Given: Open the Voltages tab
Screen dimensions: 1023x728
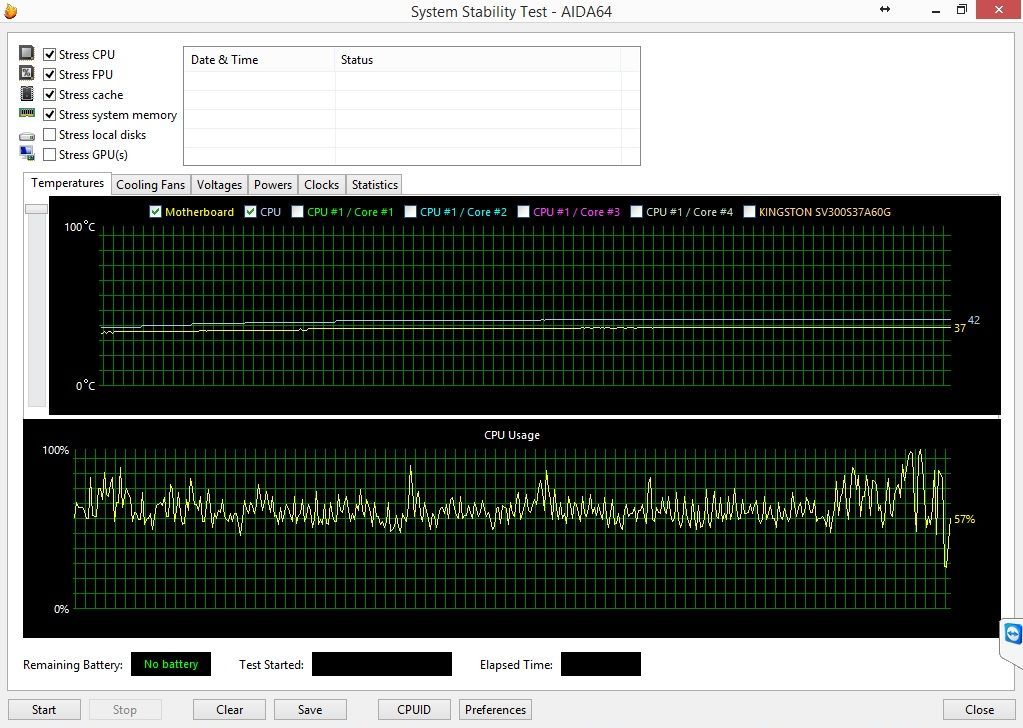Looking at the screenshot, I should pos(219,185).
